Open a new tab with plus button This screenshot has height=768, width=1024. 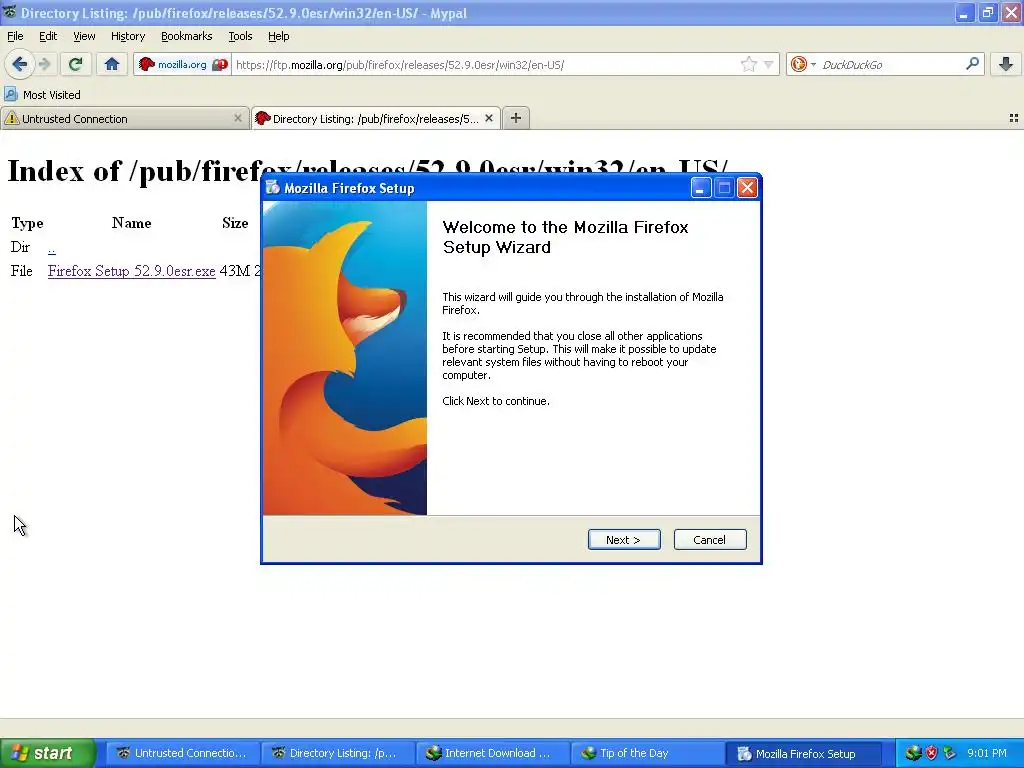(x=516, y=118)
